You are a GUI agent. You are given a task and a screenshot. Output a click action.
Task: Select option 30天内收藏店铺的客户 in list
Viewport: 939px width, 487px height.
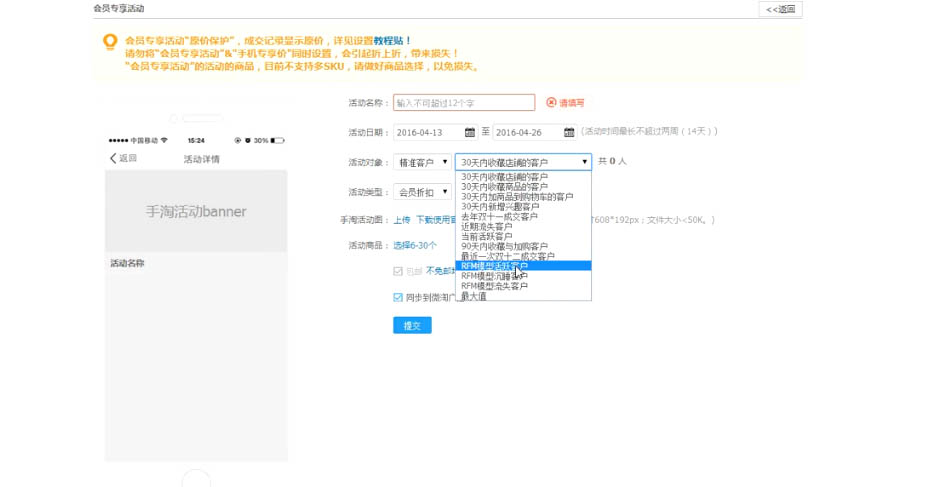[x=523, y=177]
